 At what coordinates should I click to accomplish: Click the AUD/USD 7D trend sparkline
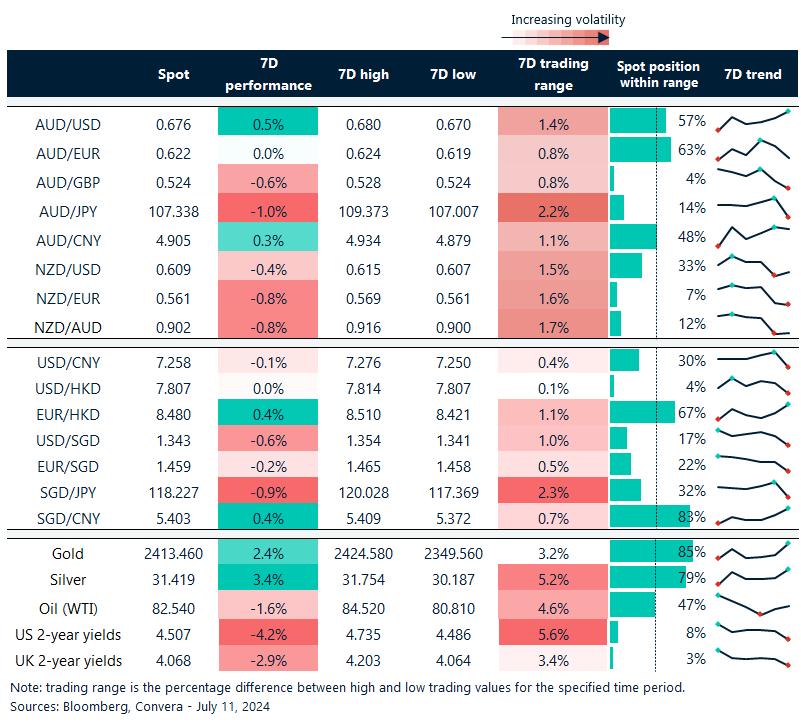click(753, 121)
